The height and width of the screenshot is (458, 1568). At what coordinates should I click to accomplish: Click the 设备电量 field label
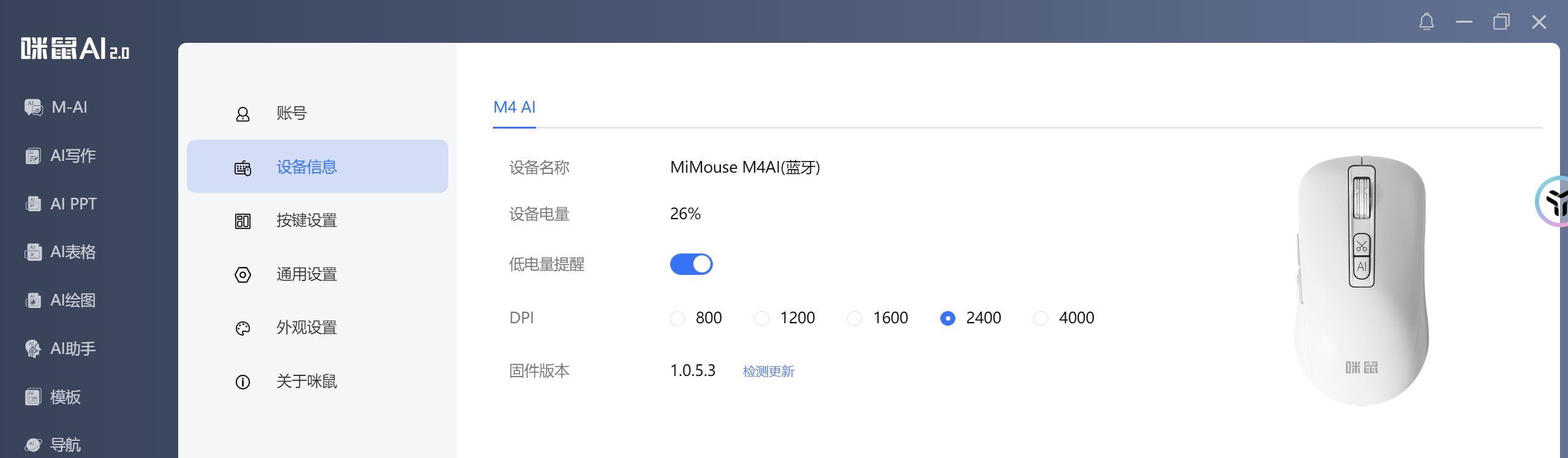[x=540, y=214]
